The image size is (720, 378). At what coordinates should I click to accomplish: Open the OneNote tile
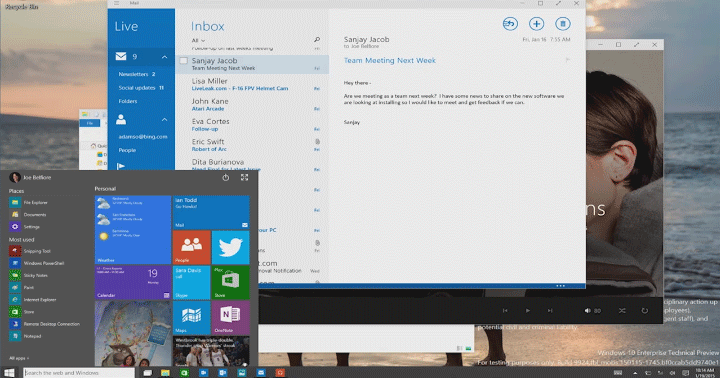click(x=231, y=317)
